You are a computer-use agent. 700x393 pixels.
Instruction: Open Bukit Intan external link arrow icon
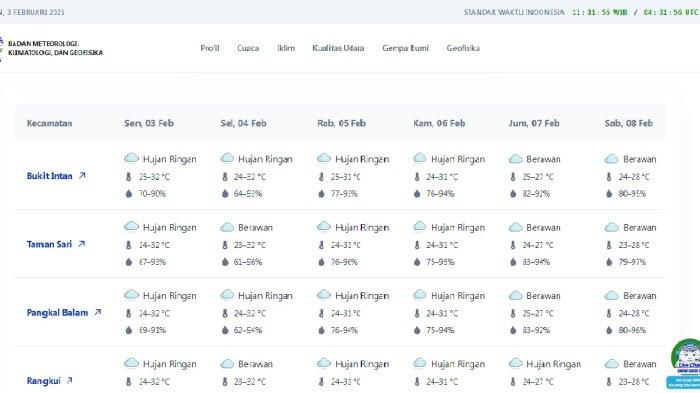(x=82, y=176)
